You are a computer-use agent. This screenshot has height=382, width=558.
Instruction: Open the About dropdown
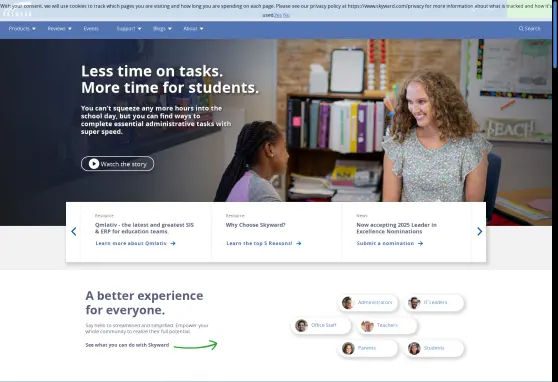193,28
